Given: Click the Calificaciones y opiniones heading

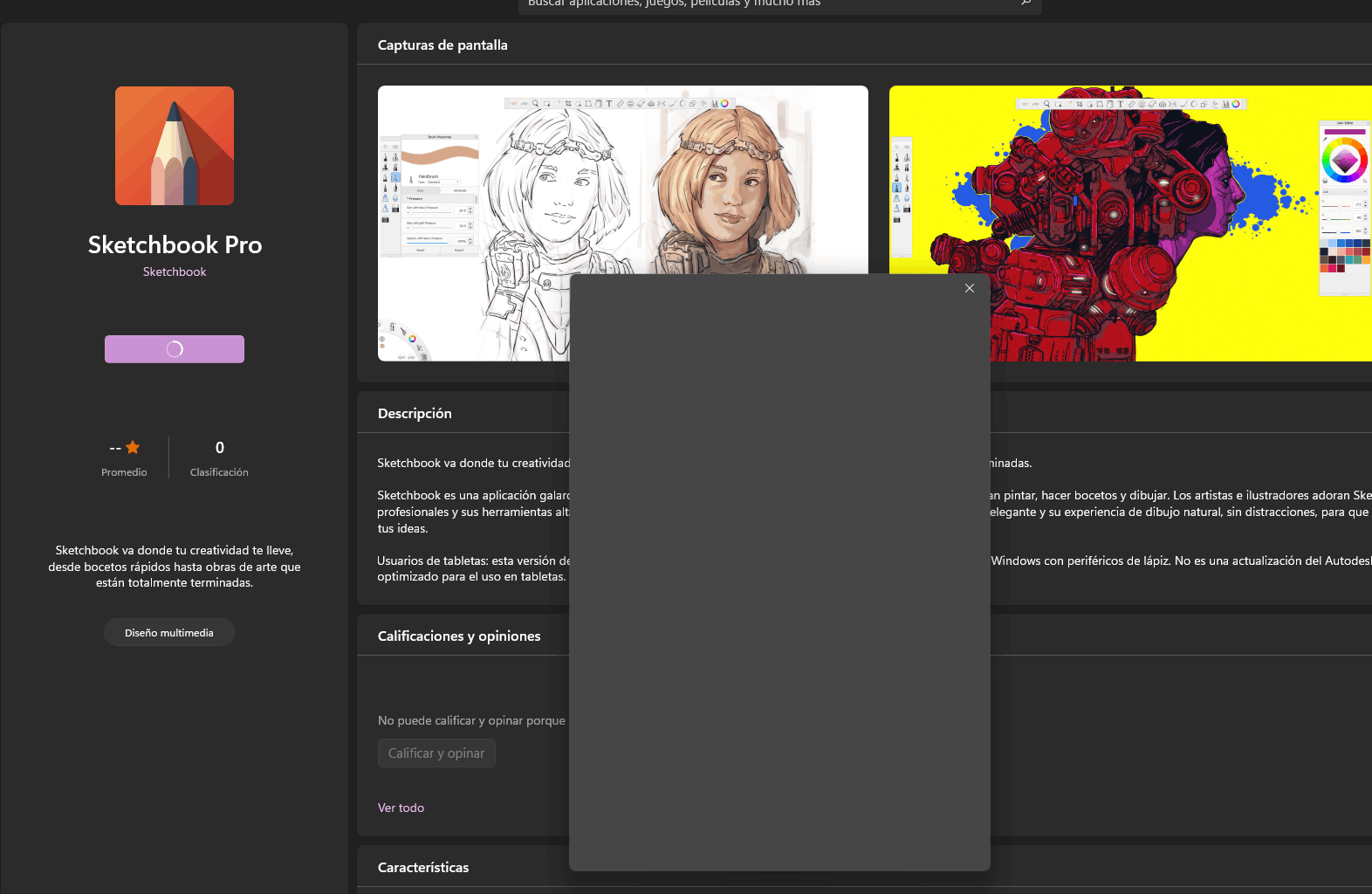Looking at the screenshot, I should (x=459, y=636).
